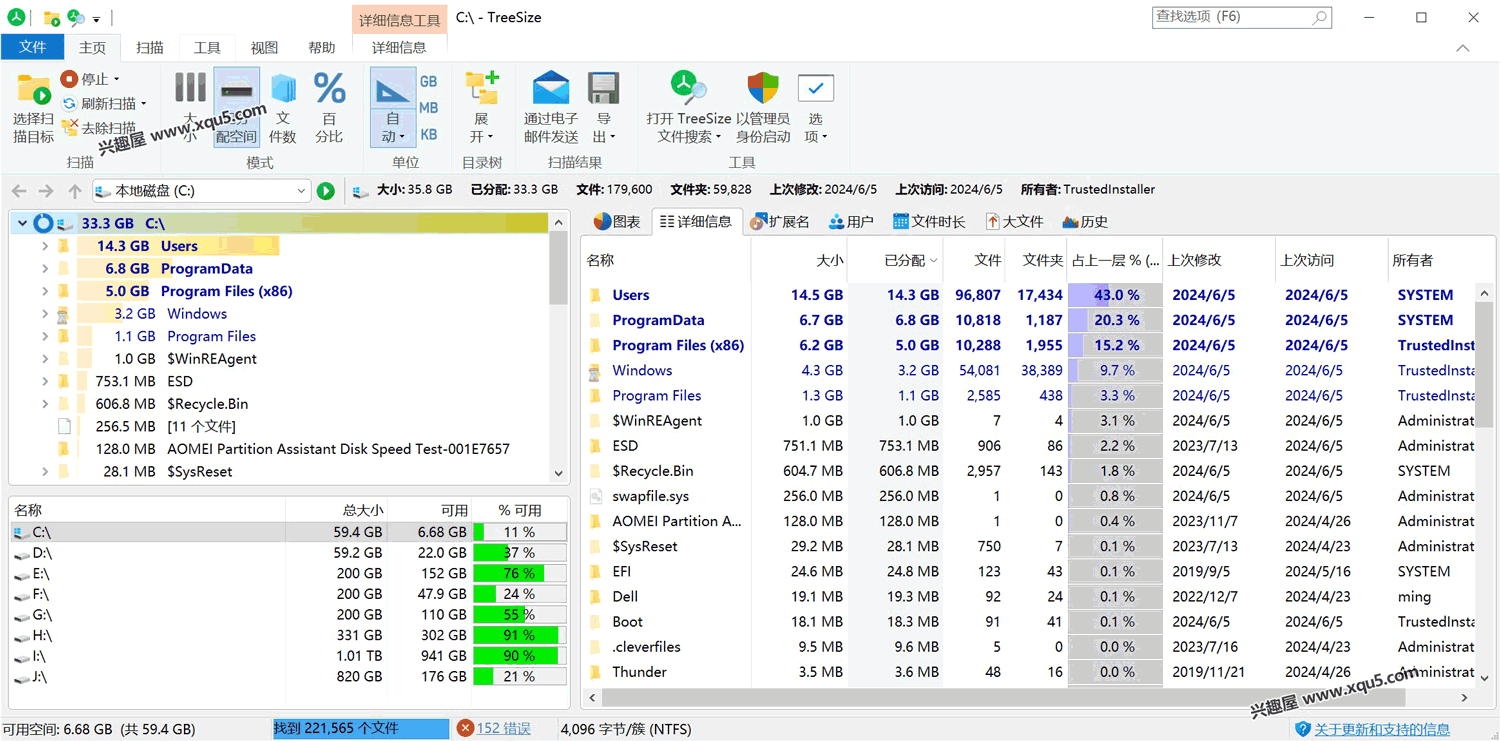Click the H:\ drive icon in drive list

pos(21,636)
